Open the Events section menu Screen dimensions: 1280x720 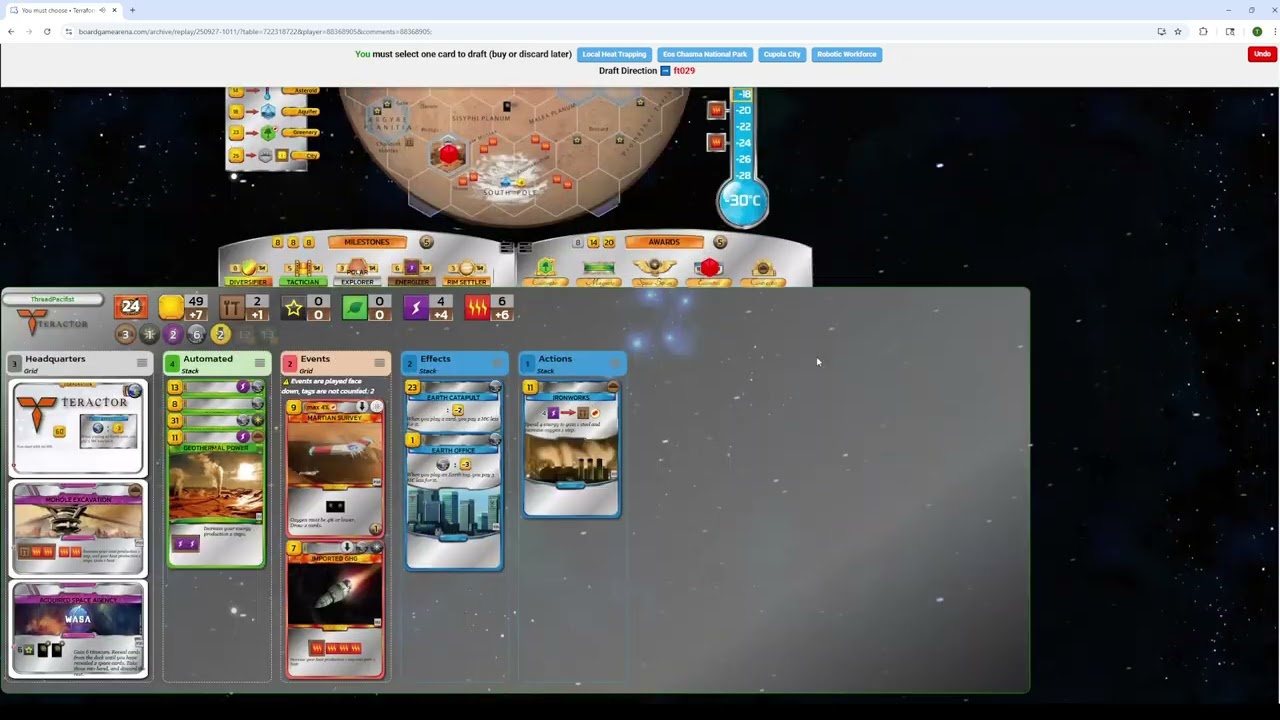point(379,362)
